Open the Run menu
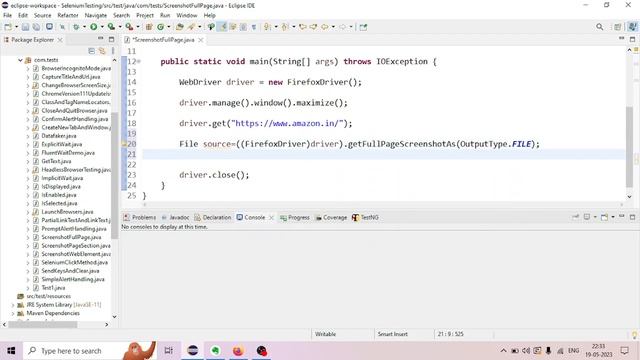The image size is (640, 360). [165, 16]
